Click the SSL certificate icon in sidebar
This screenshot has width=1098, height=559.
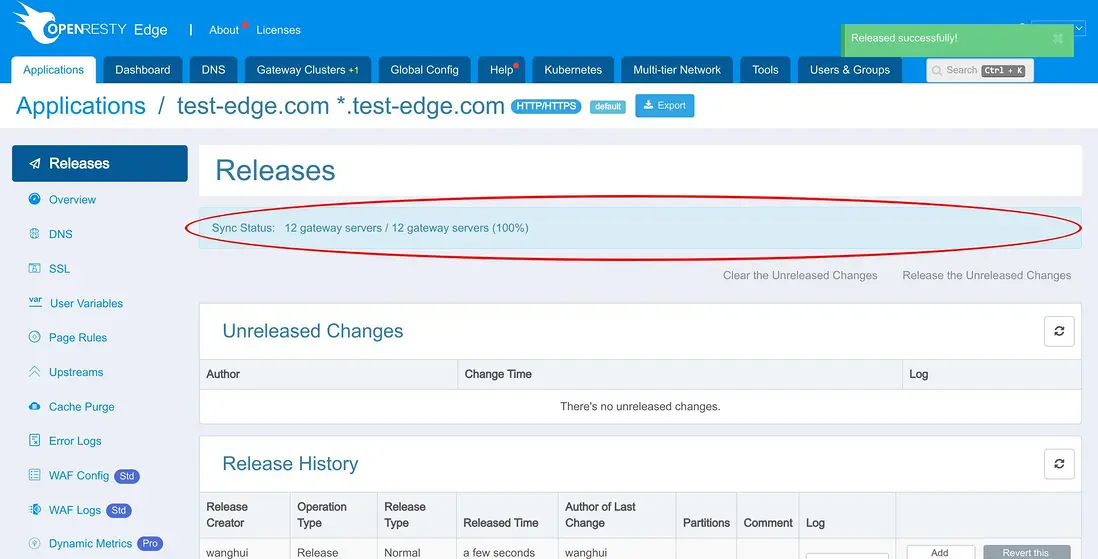(34, 268)
